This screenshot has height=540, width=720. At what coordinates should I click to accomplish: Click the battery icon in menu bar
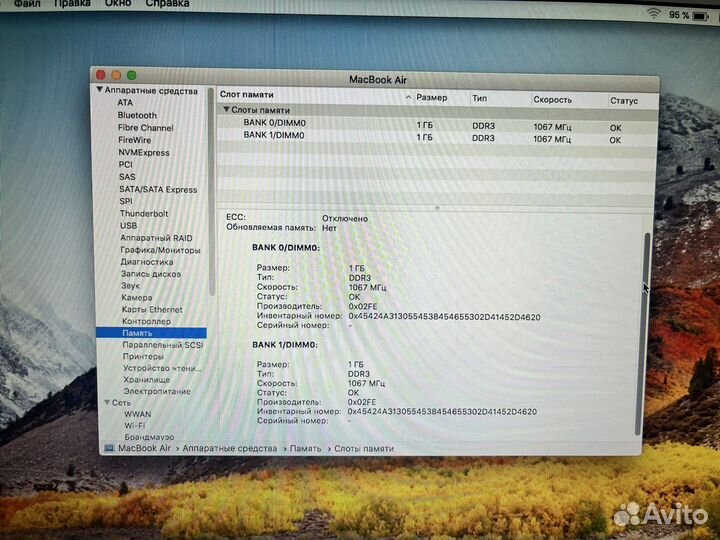coord(700,17)
